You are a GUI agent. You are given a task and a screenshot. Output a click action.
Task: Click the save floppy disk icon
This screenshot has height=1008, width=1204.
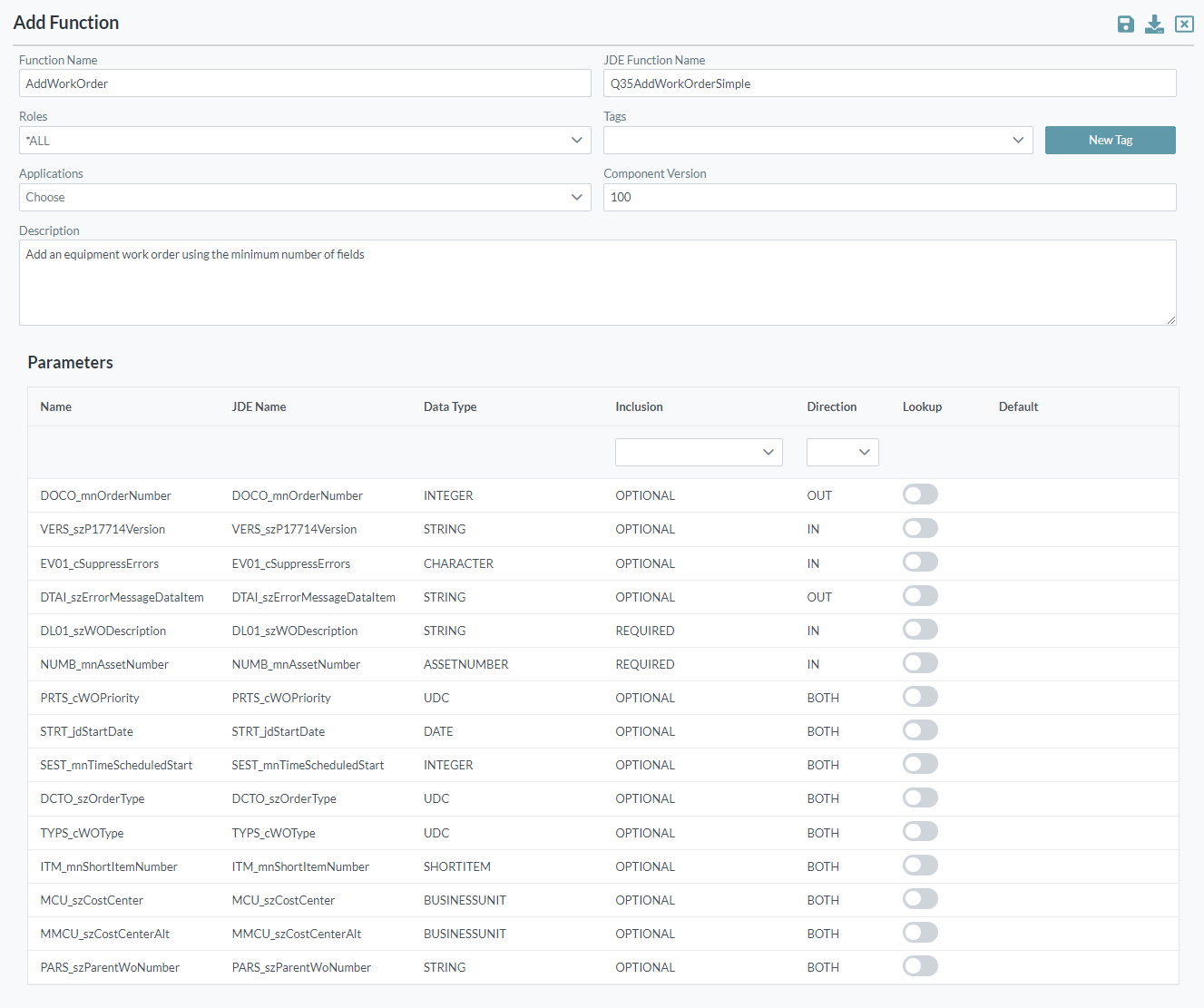[x=1125, y=24]
